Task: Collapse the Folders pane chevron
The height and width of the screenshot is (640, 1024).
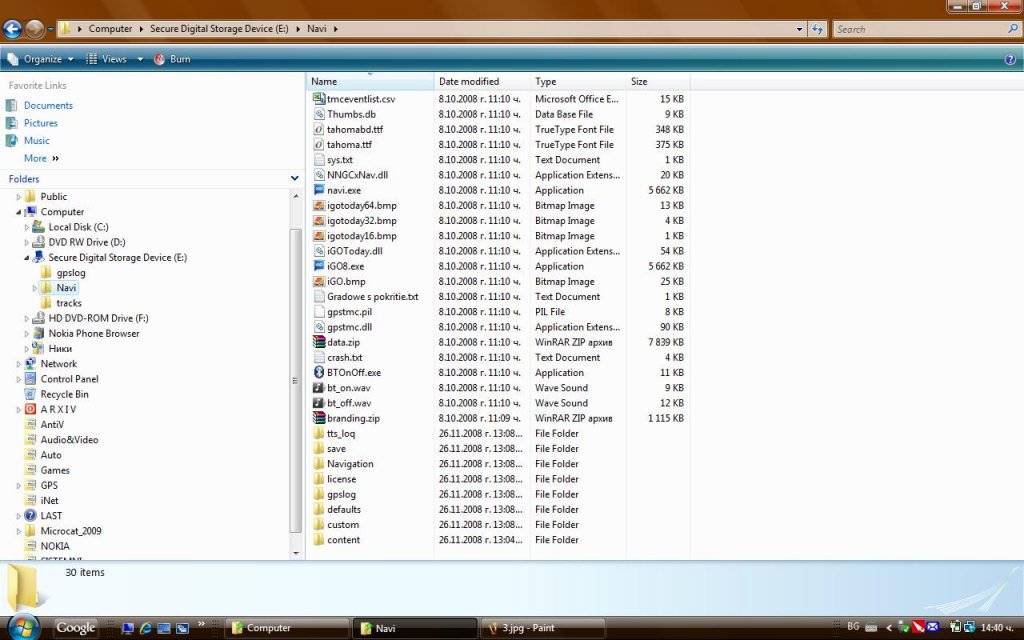Action: (294, 179)
